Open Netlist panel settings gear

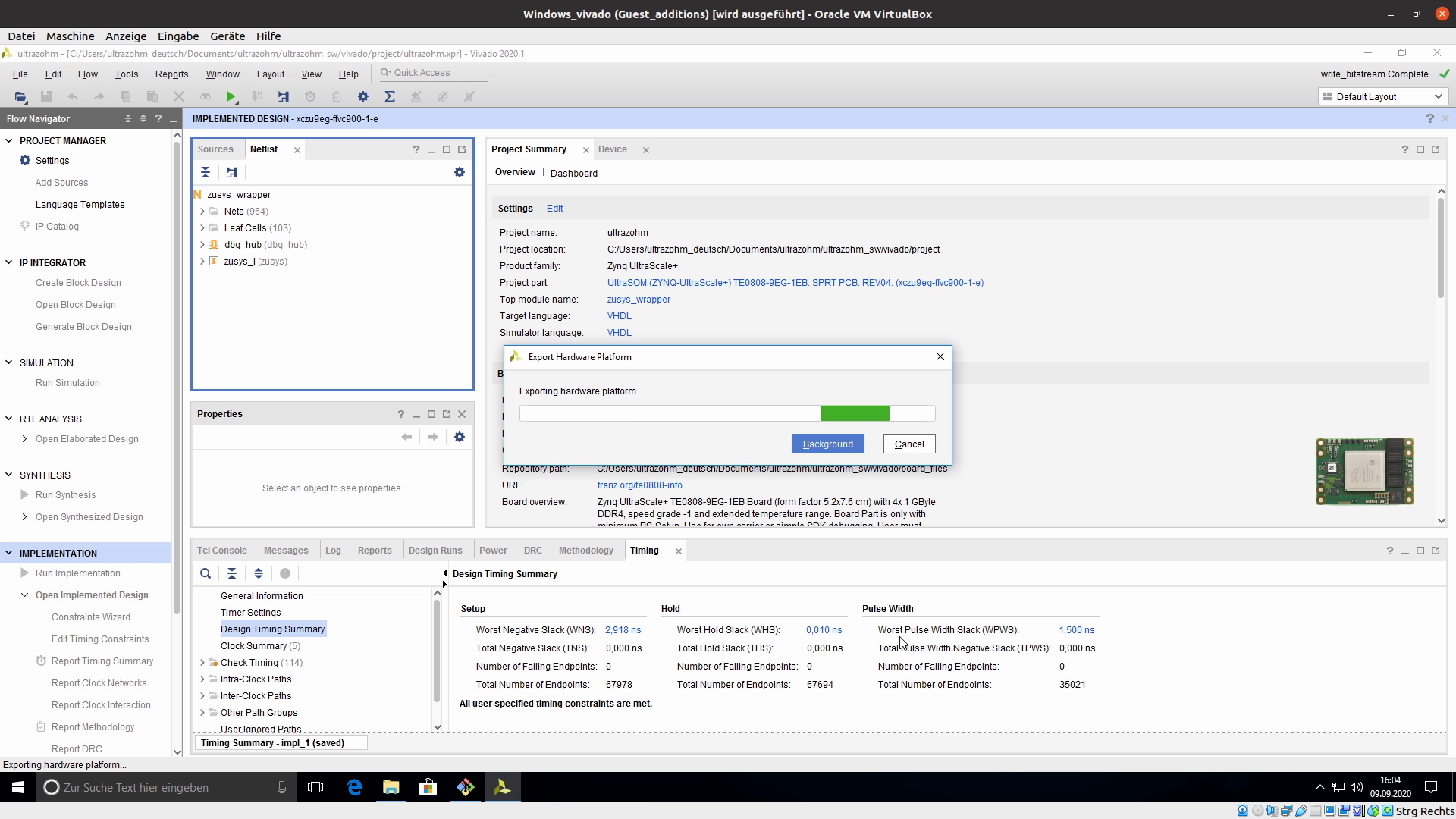coord(459,172)
